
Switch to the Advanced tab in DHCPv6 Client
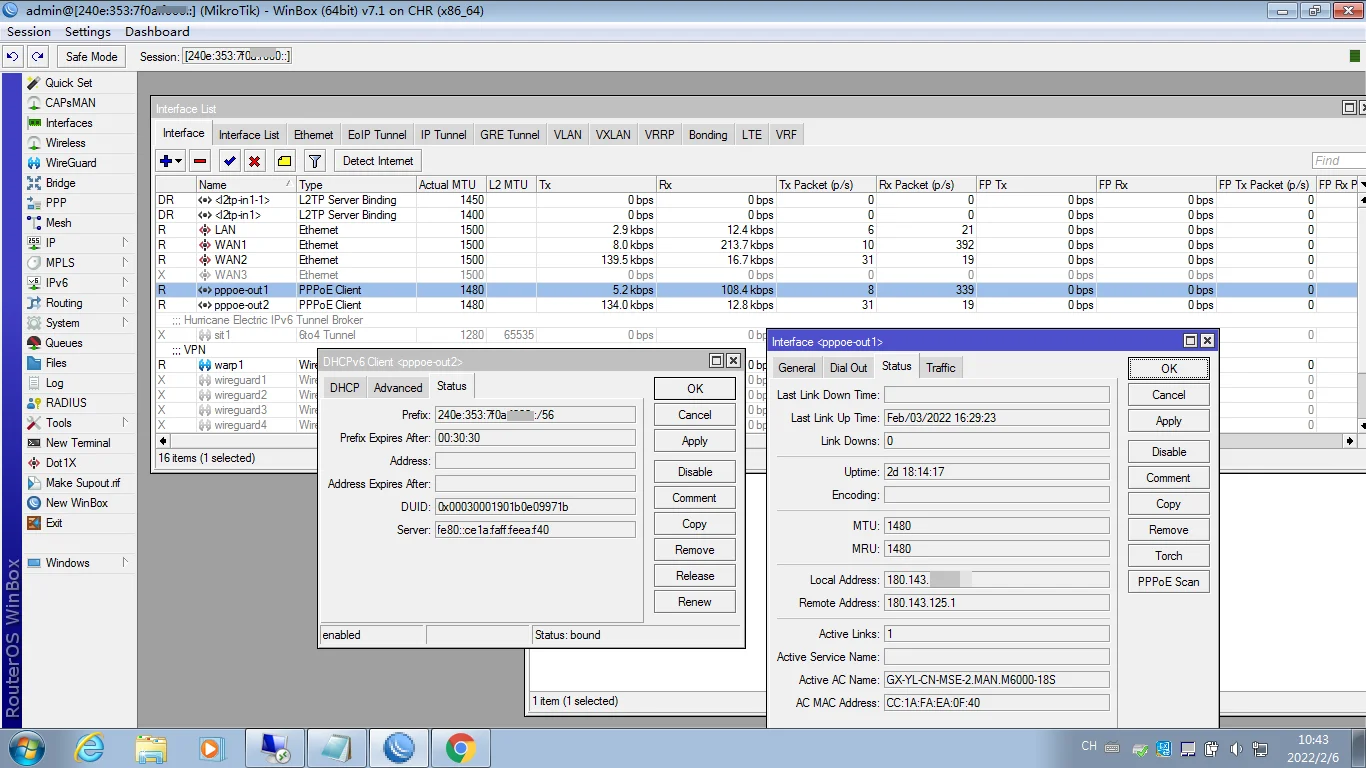398,388
